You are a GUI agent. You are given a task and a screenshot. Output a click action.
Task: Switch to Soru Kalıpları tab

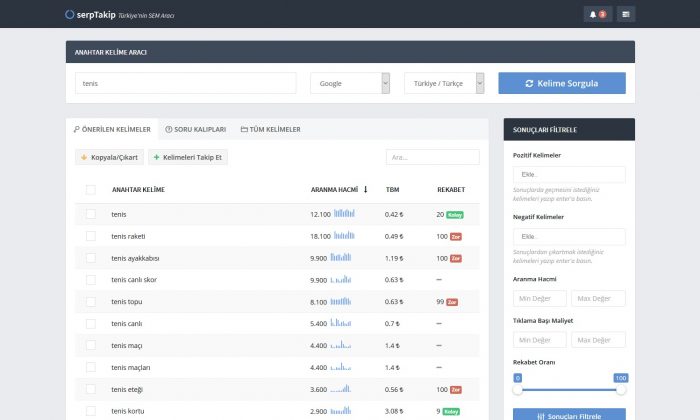(x=196, y=129)
